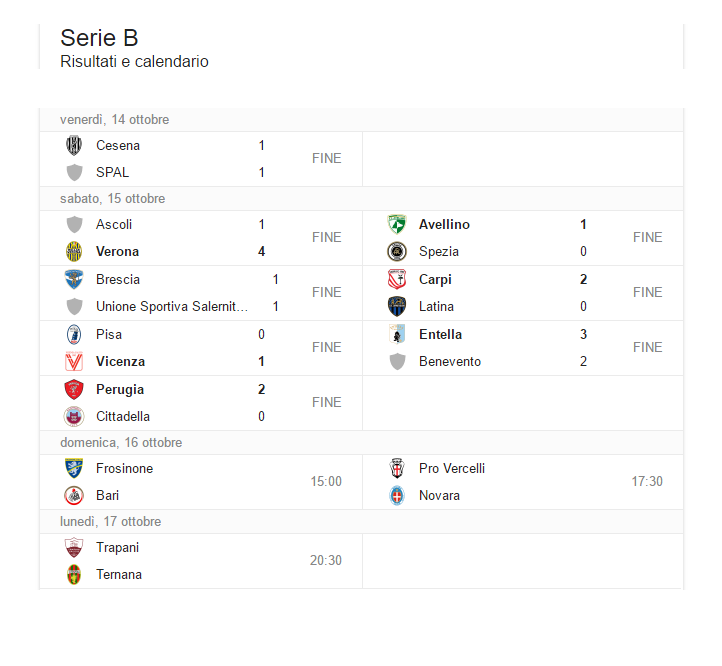Click the Frosinone team crest icon
This screenshot has width=722, height=666.
tap(74, 468)
